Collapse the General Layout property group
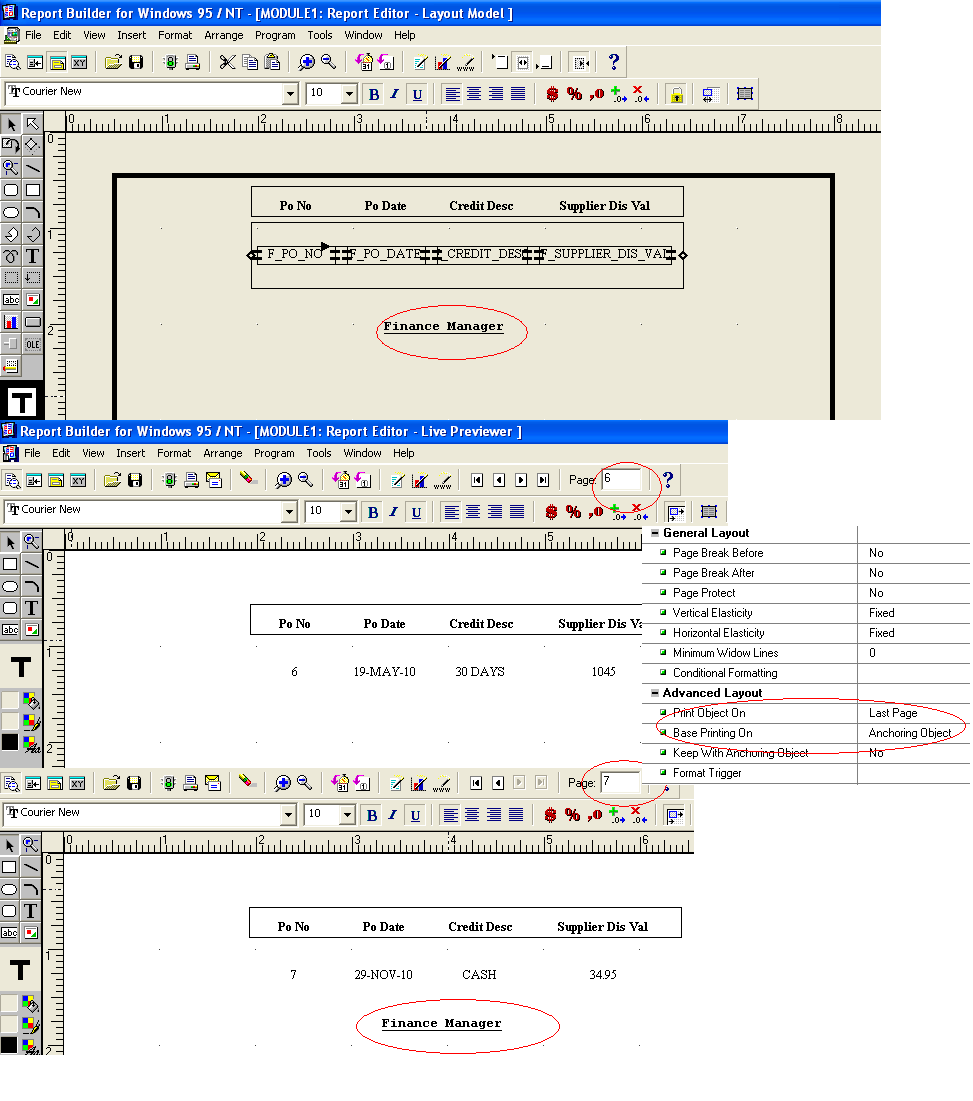 (x=654, y=534)
